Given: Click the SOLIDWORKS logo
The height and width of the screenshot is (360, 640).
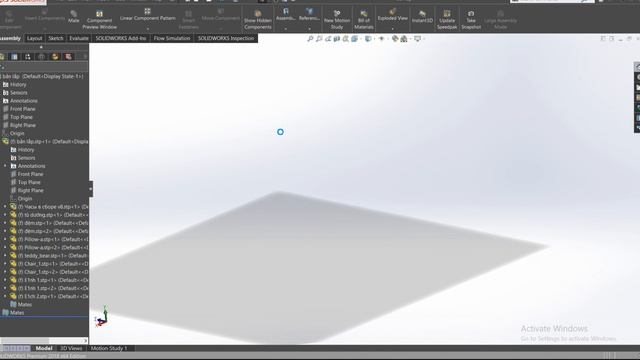Looking at the screenshot, I should [23, 2].
